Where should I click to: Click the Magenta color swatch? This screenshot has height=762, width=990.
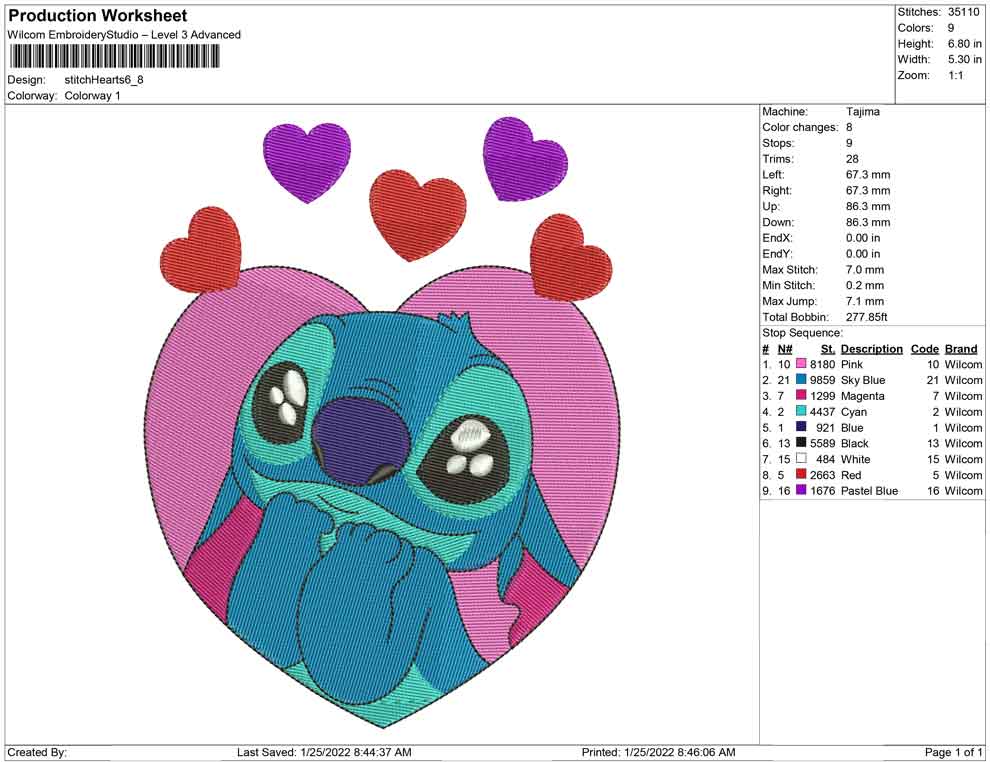point(801,395)
